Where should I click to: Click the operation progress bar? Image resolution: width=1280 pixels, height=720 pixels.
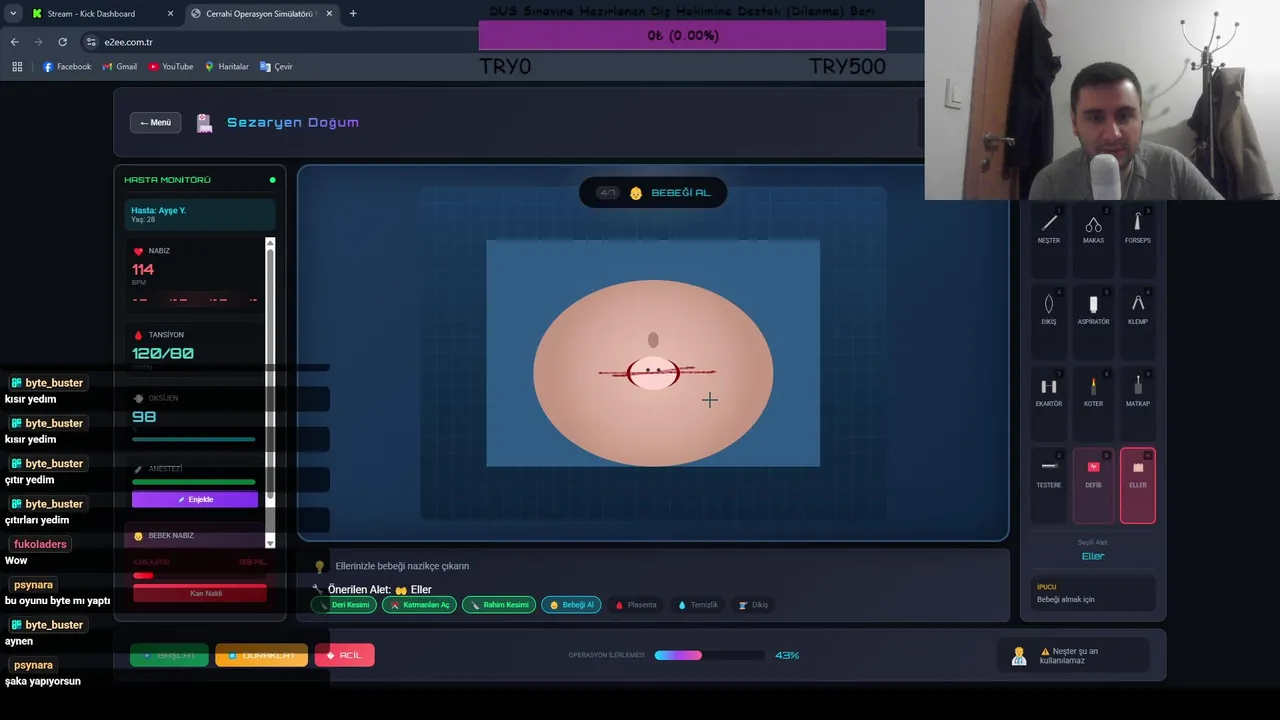pyautogui.click(x=709, y=655)
